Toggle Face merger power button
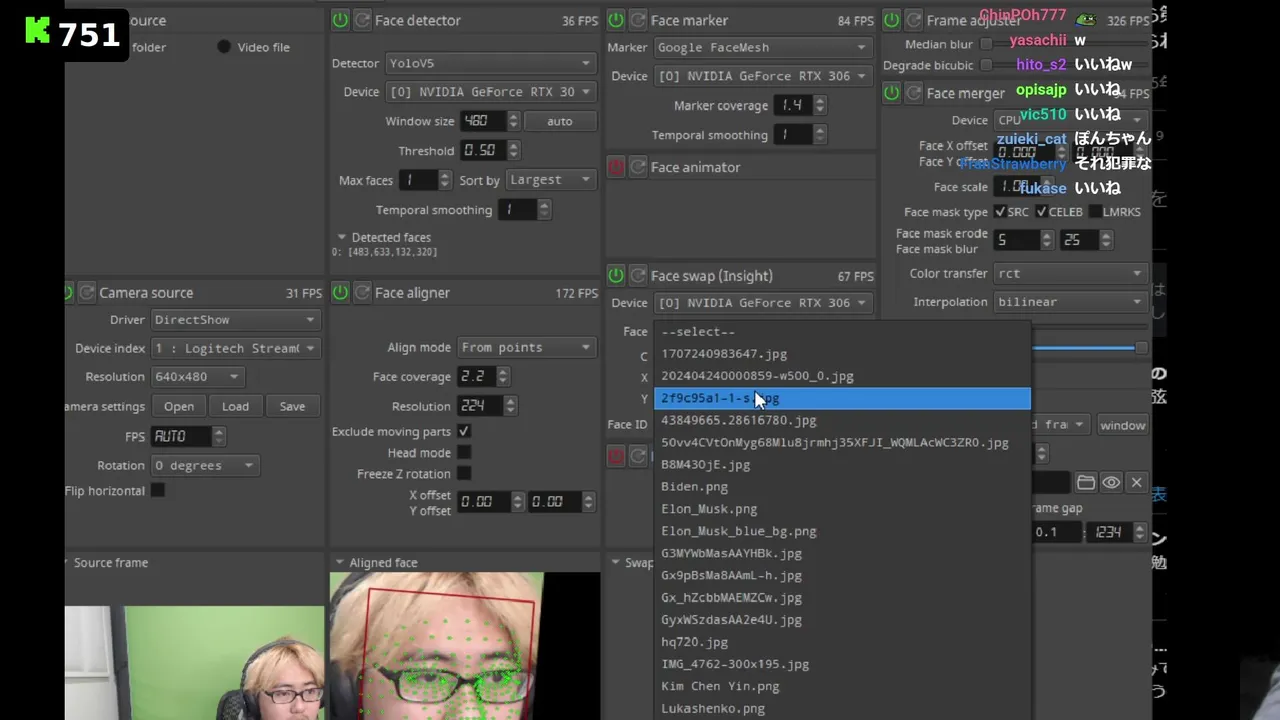This screenshot has width=1280, height=720. click(891, 93)
